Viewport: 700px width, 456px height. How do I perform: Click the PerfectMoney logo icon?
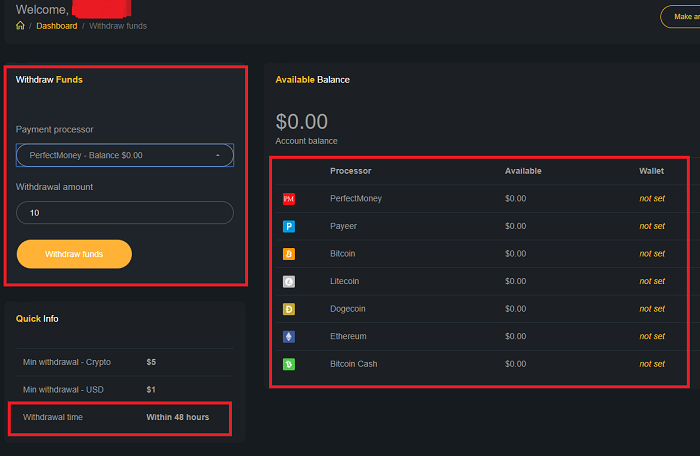(x=289, y=199)
